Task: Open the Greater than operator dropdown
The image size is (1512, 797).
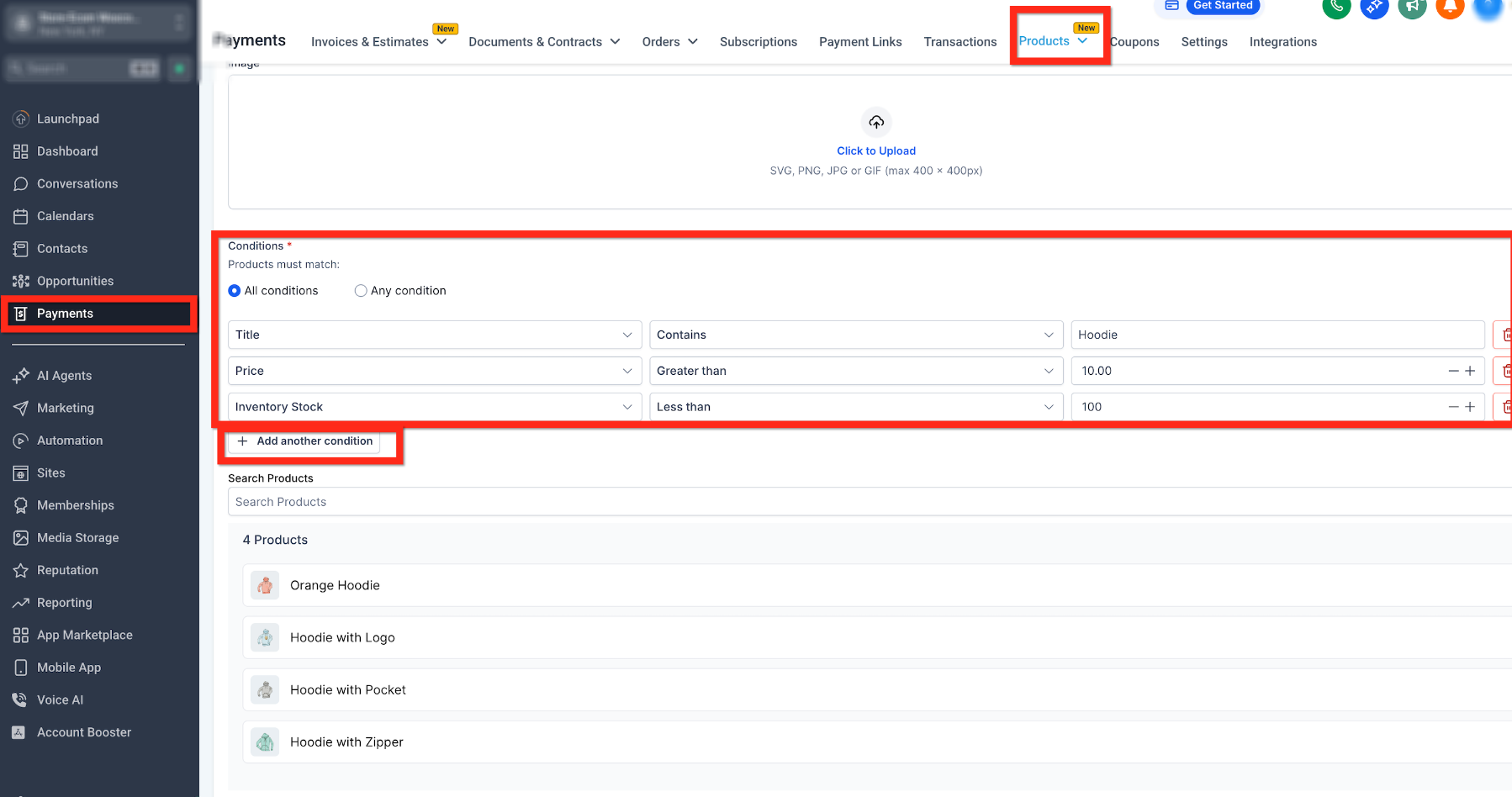Action: tap(856, 371)
